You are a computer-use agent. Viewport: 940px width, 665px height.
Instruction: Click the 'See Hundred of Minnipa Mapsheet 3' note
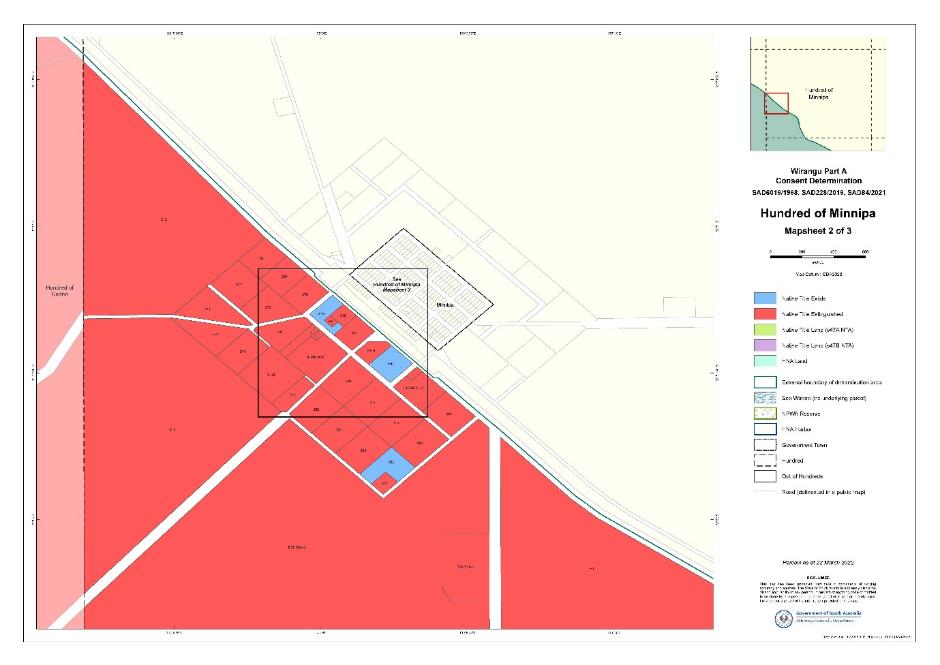tap(396, 284)
